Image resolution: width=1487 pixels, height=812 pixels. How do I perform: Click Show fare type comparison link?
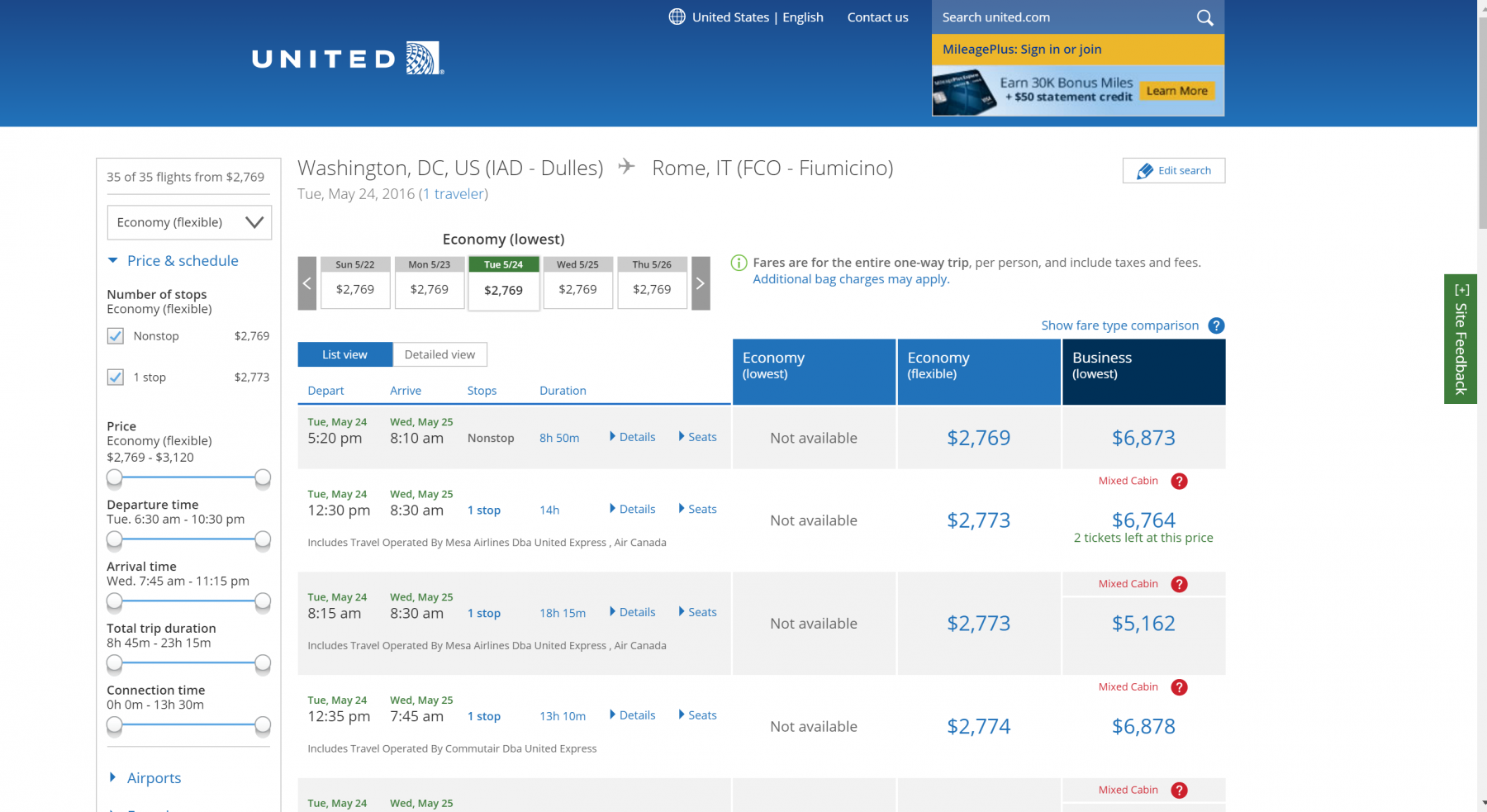(1119, 325)
